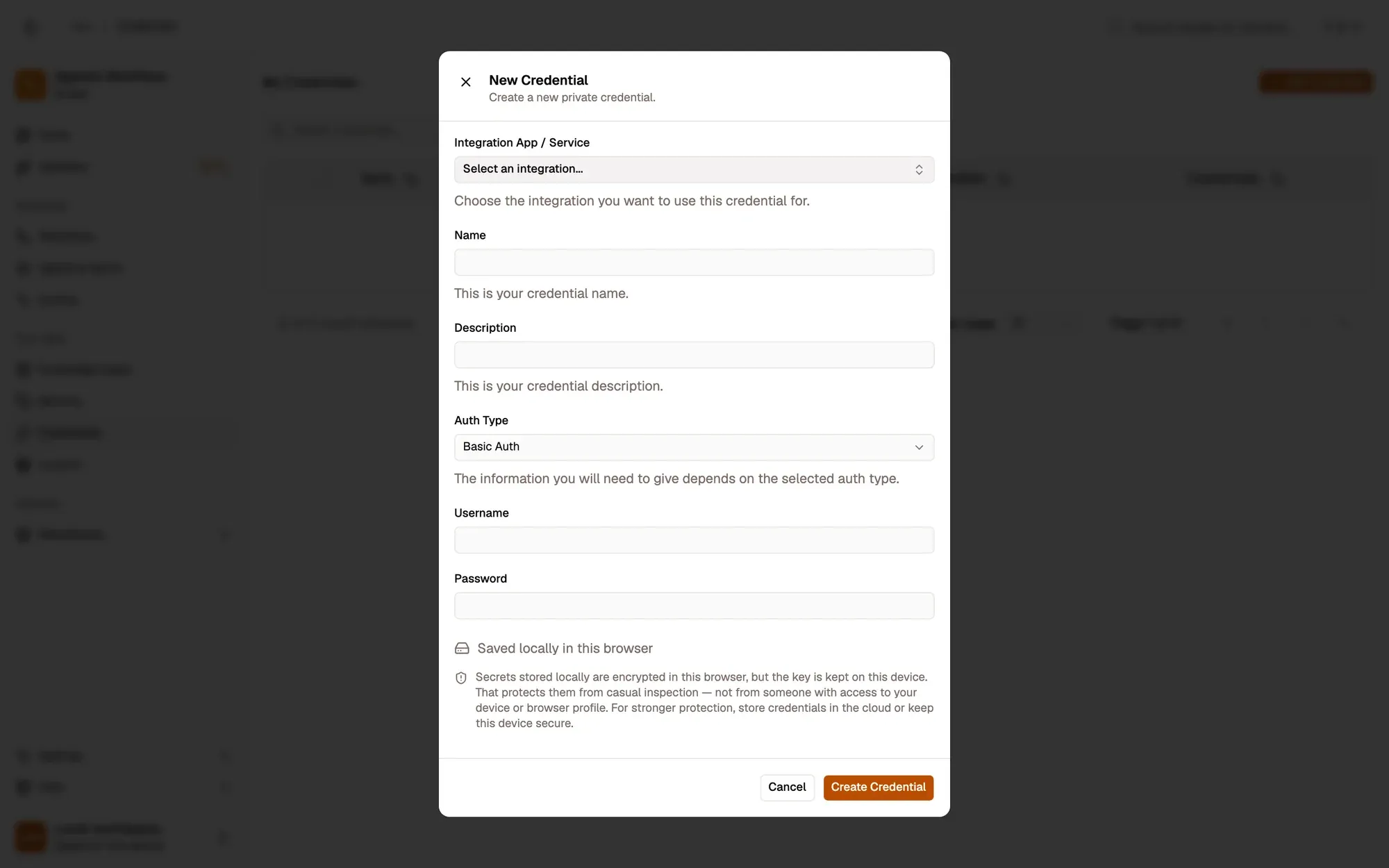The height and width of the screenshot is (868, 1389).
Task: Click the shield warning icon
Action: point(461,678)
